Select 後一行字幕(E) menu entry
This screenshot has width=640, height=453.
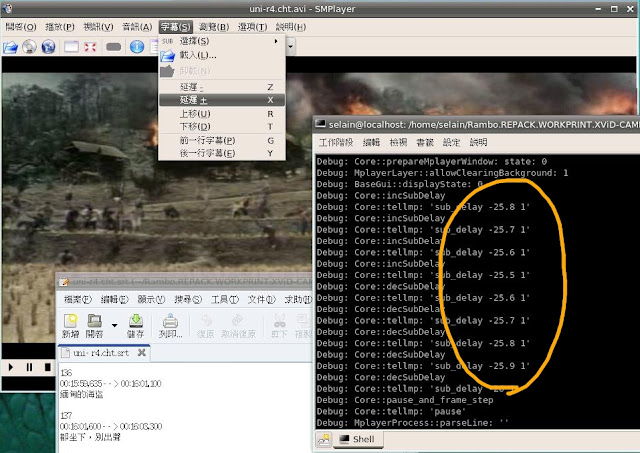pyautogui.click(x=222, y=153)
